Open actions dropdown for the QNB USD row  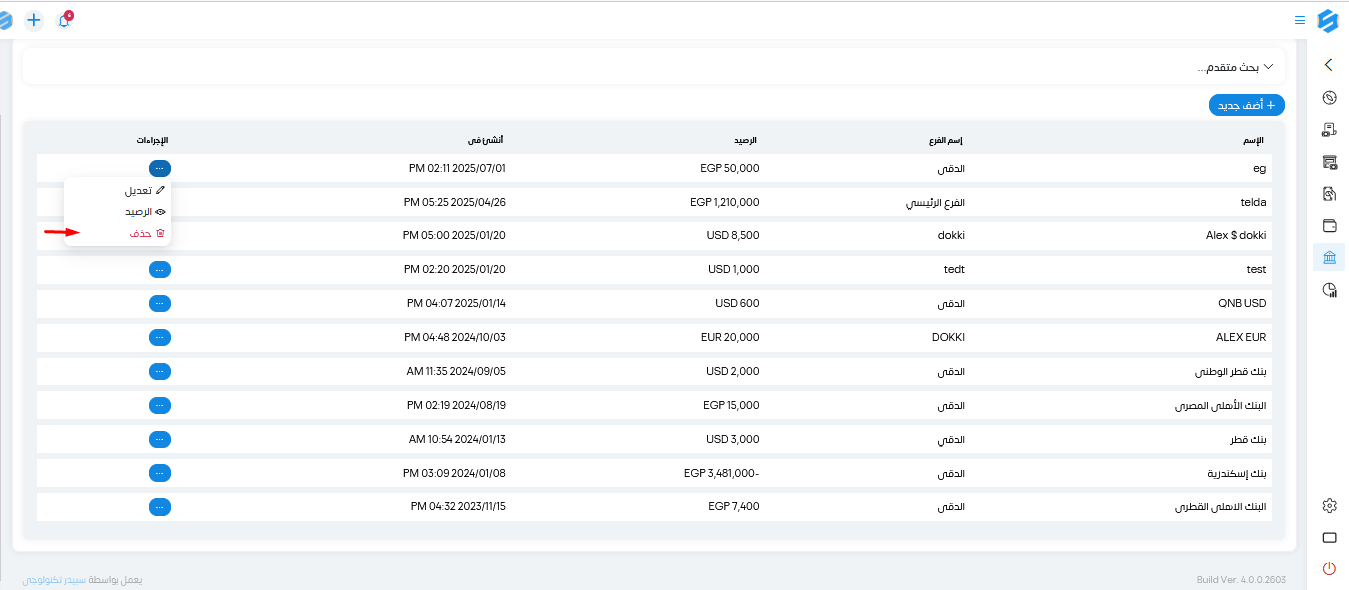coord(160,303)
